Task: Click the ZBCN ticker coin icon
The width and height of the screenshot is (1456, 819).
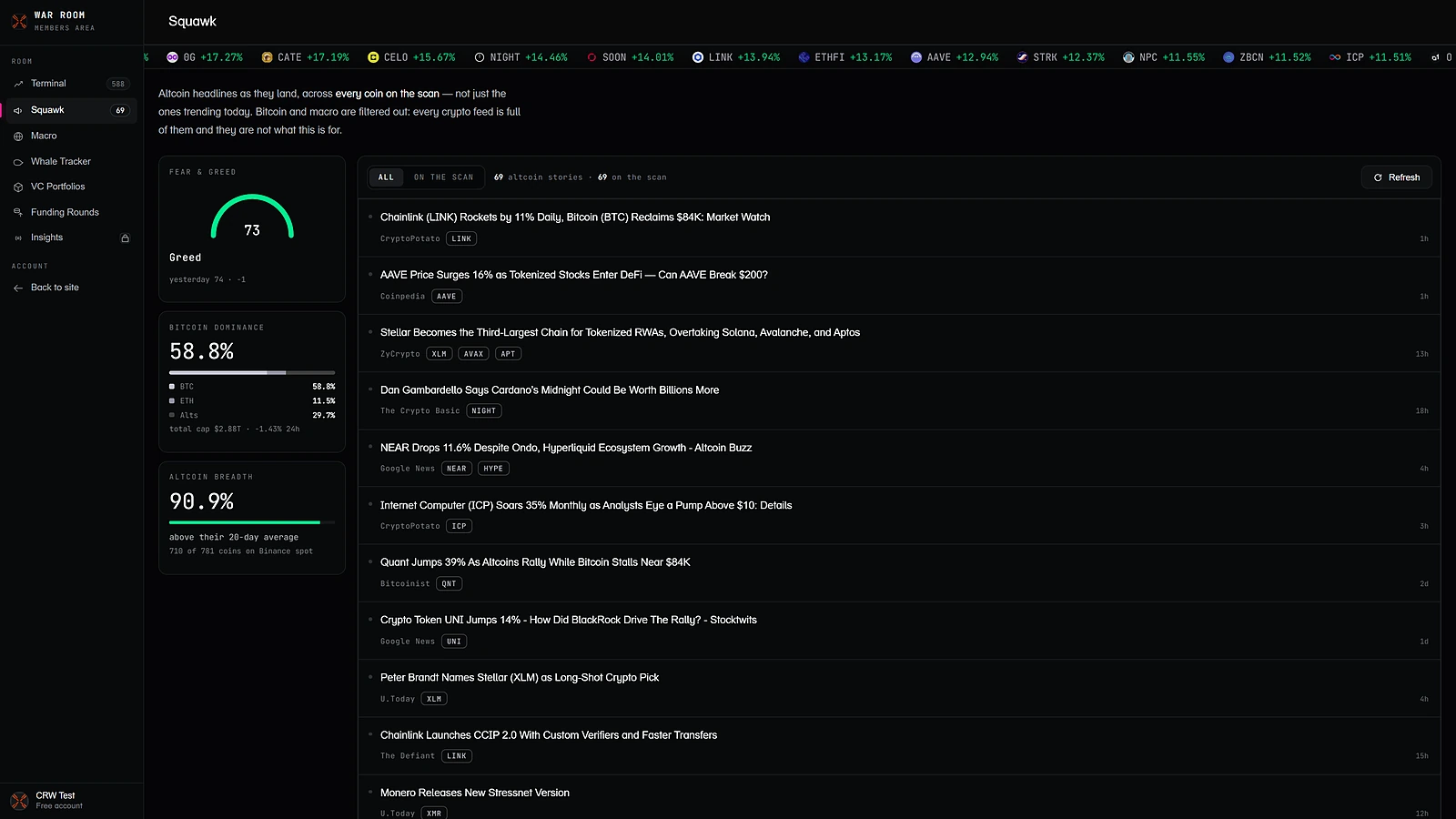Action: click(1228, 57)
